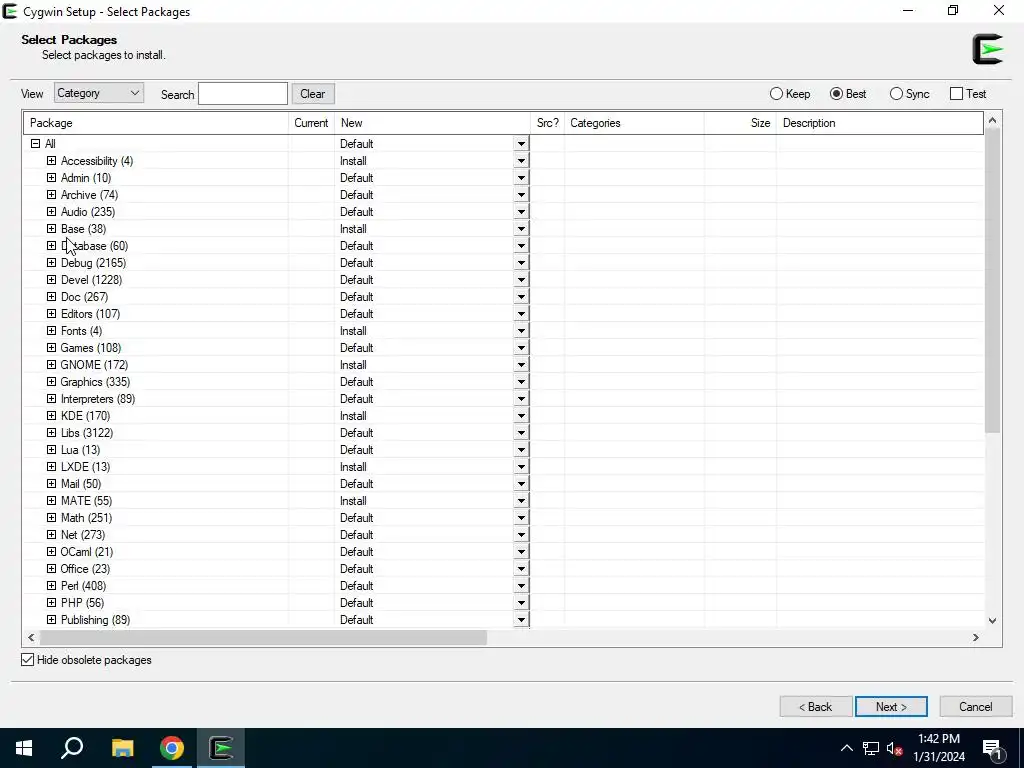Select the Sync radio button
The width and height of the screenshot is (1024, 768).
tap(896, 94)
